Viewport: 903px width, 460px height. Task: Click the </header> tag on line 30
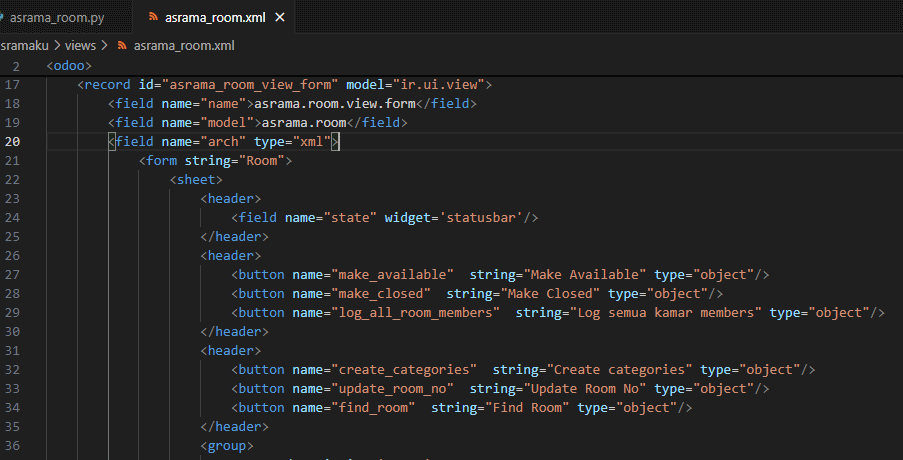234,332
